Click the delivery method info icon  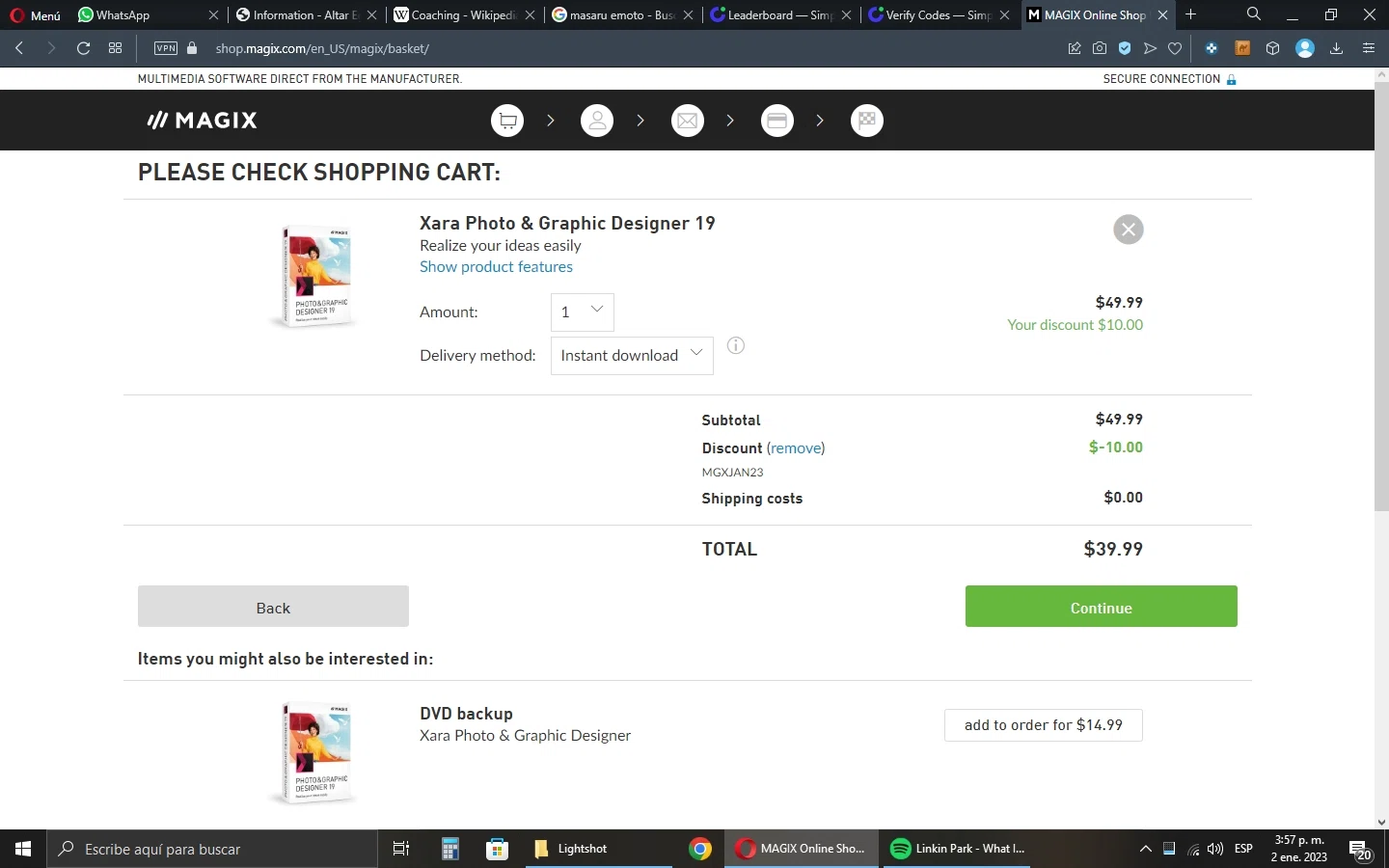(x=736, y=345)
